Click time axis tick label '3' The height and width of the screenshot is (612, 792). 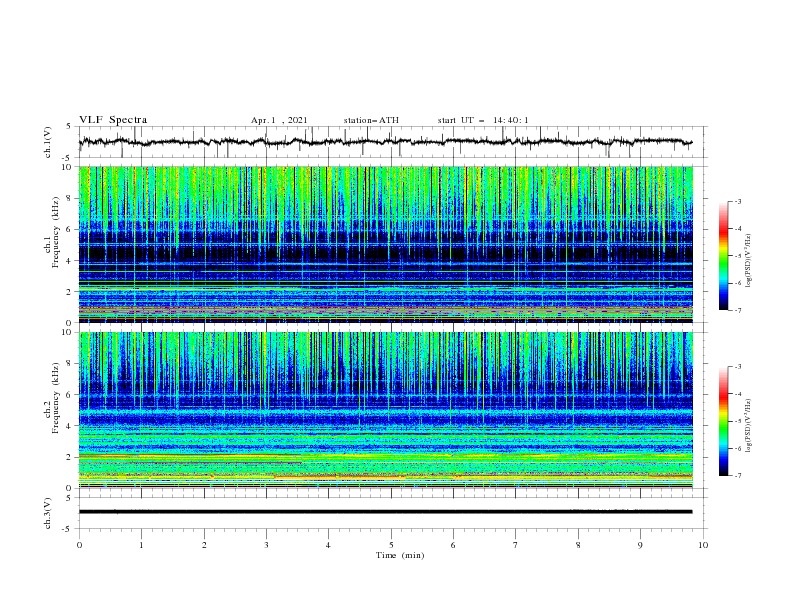266,545
